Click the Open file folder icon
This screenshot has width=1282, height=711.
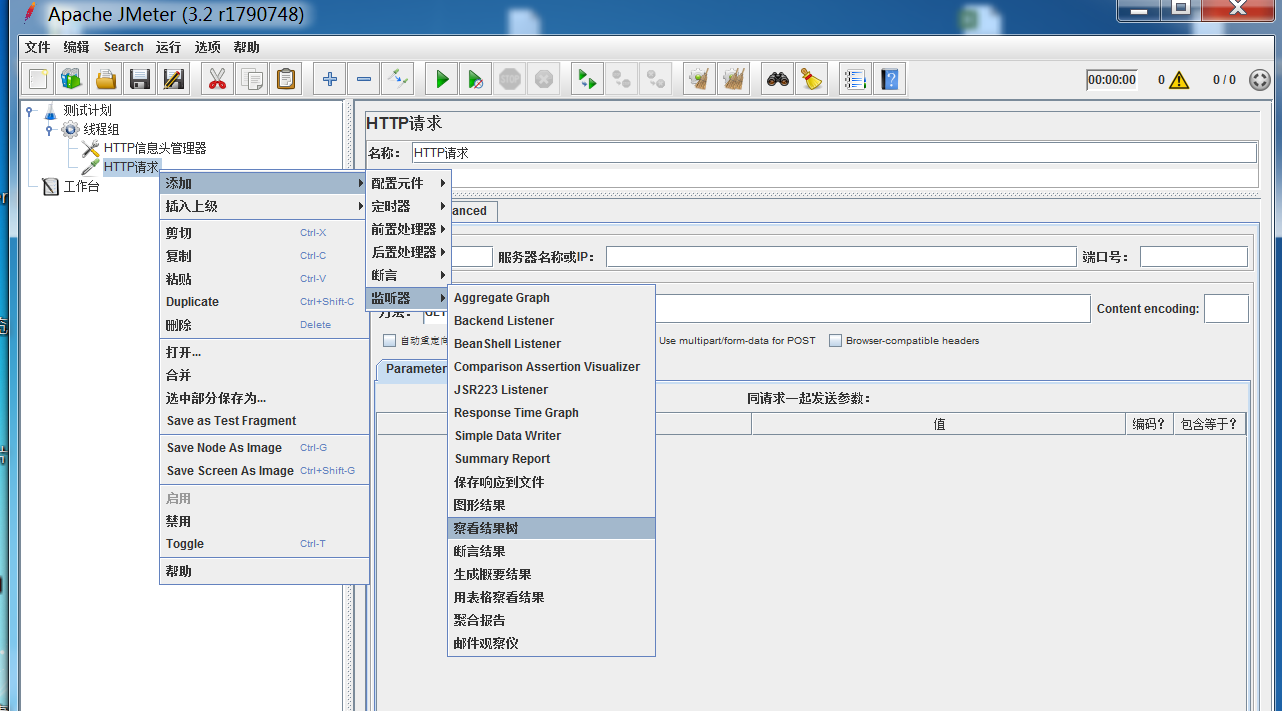click(106, 79)
